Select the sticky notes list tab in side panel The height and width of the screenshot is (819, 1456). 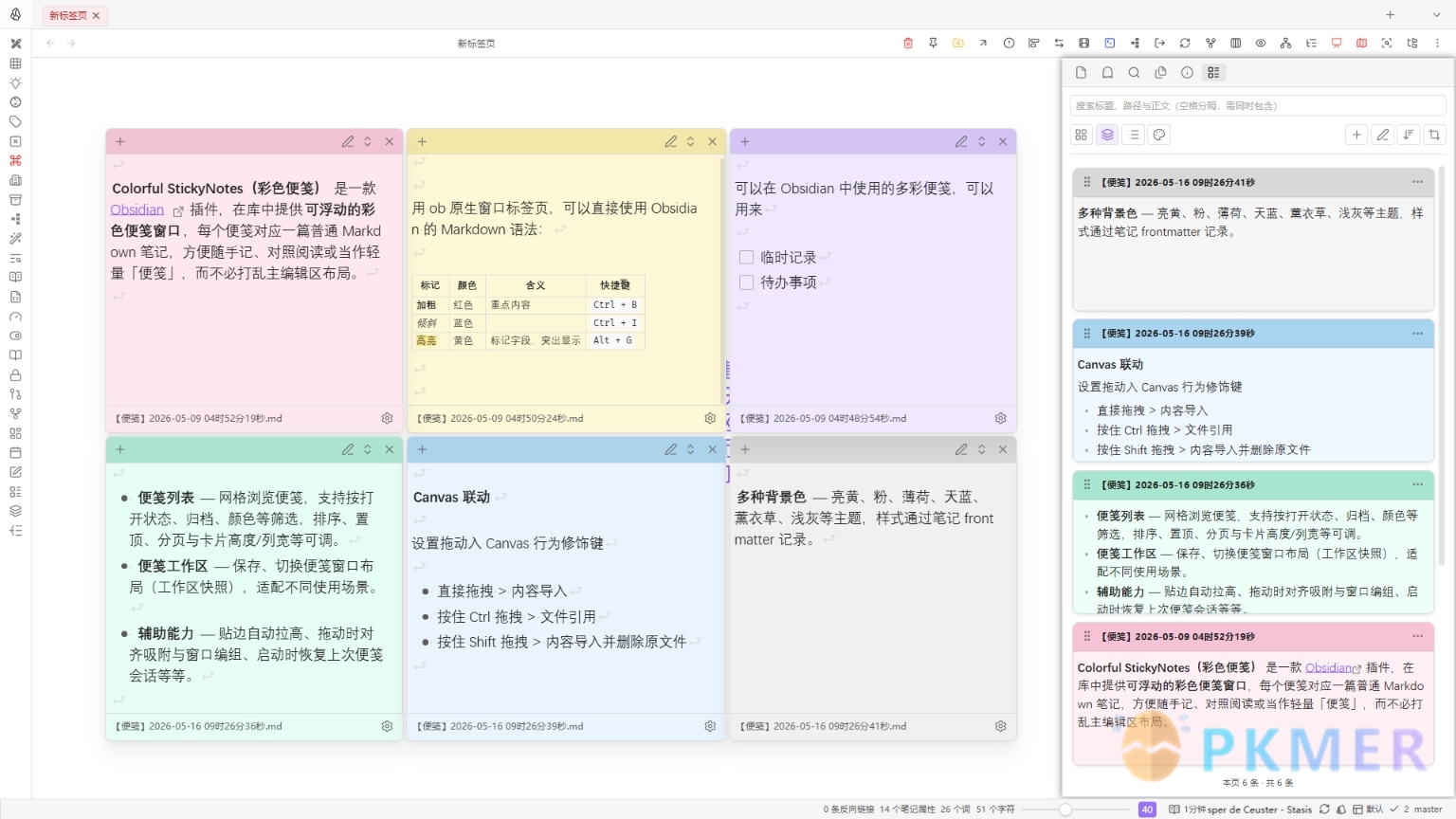click(1213, 72)
